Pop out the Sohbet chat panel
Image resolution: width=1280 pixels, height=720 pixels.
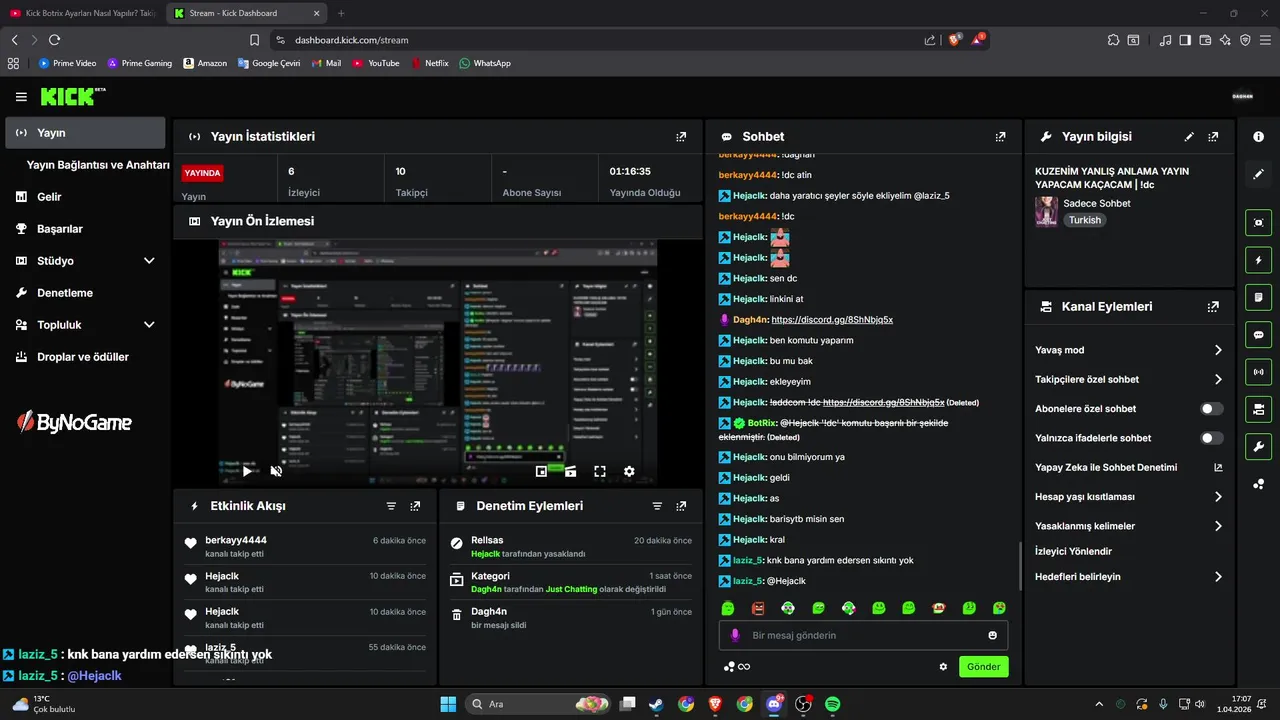(x=1000, y=137)
